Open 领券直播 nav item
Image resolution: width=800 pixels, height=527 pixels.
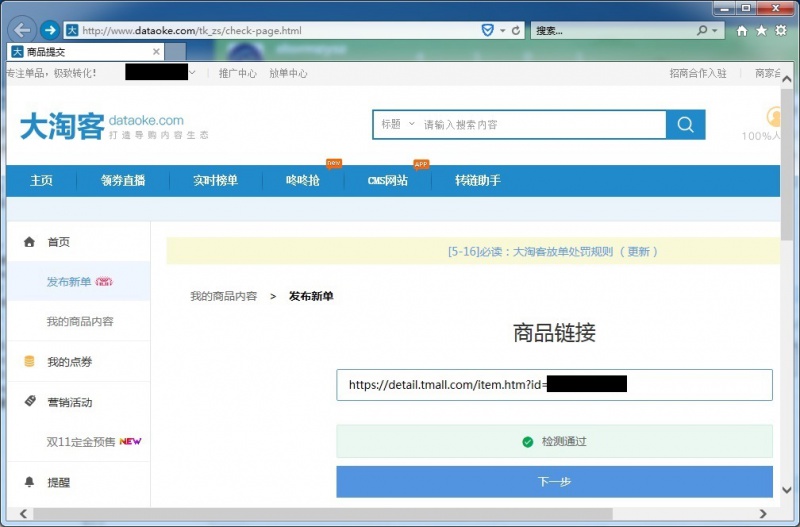(x=123, y=181)
